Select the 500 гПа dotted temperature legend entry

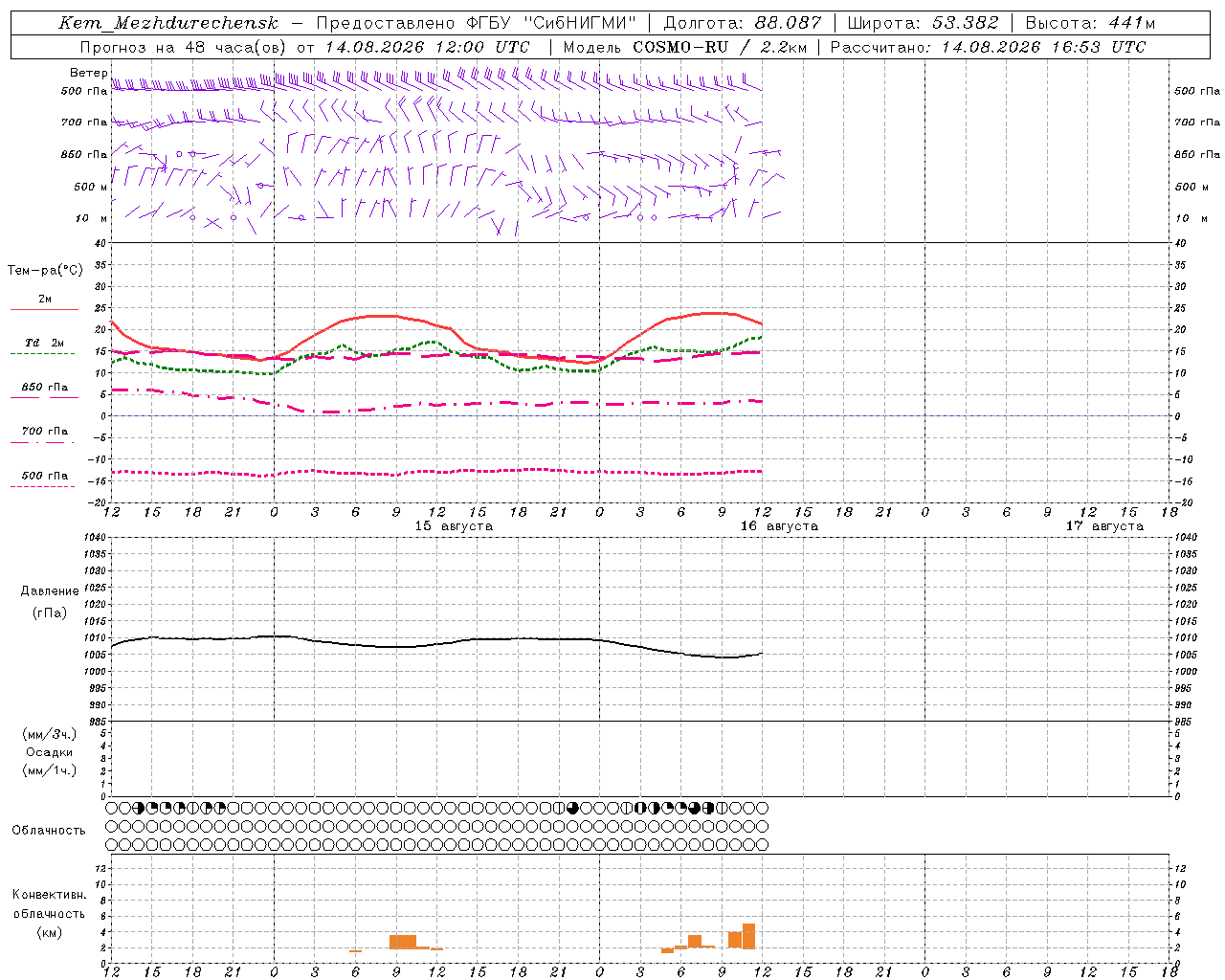(44, 480)
